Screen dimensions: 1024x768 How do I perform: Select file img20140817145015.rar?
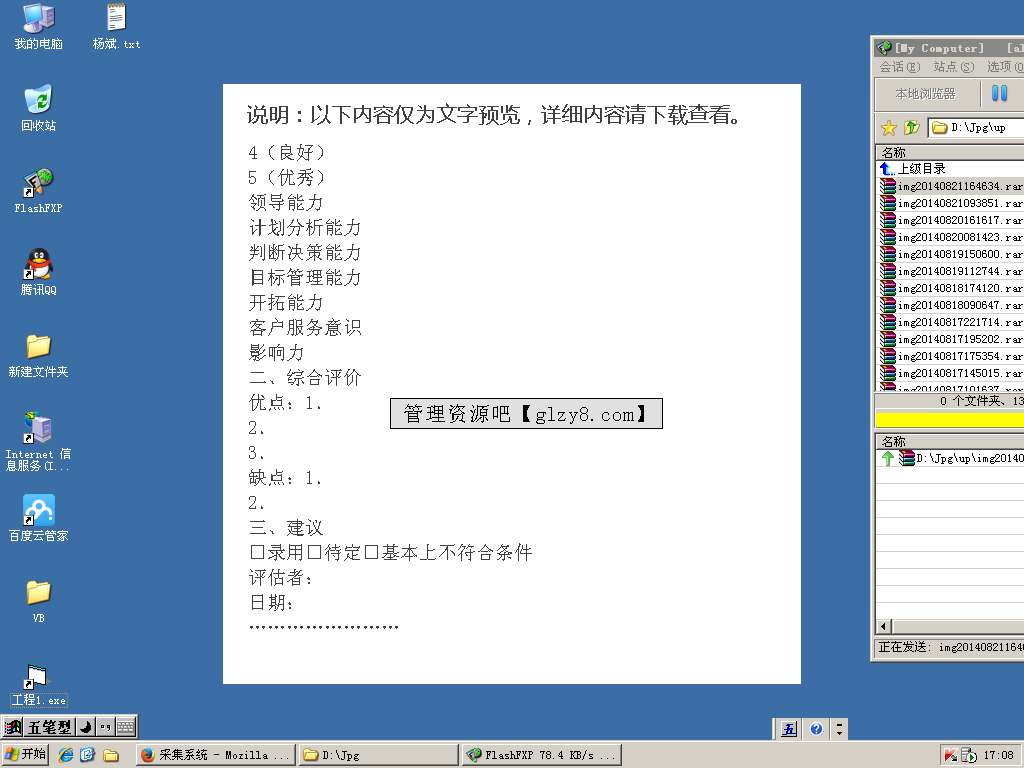950,373
